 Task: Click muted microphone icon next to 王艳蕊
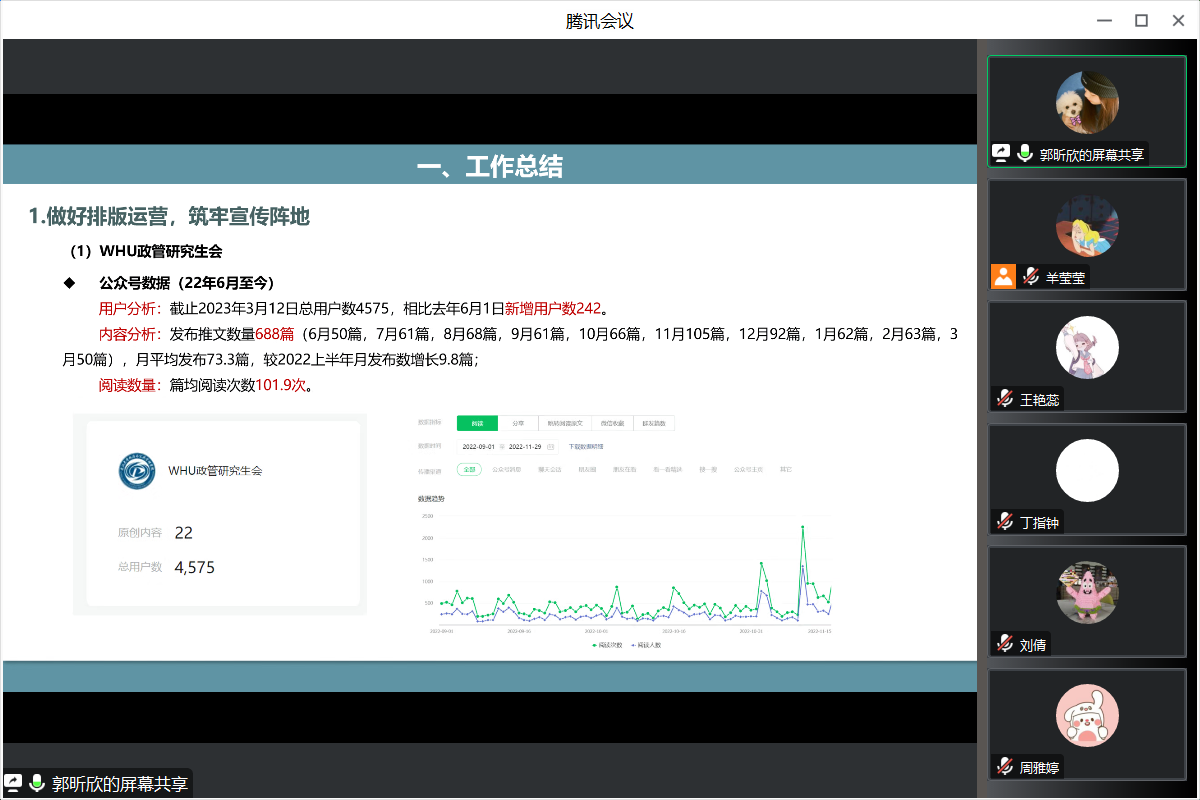pos(1005,399)
